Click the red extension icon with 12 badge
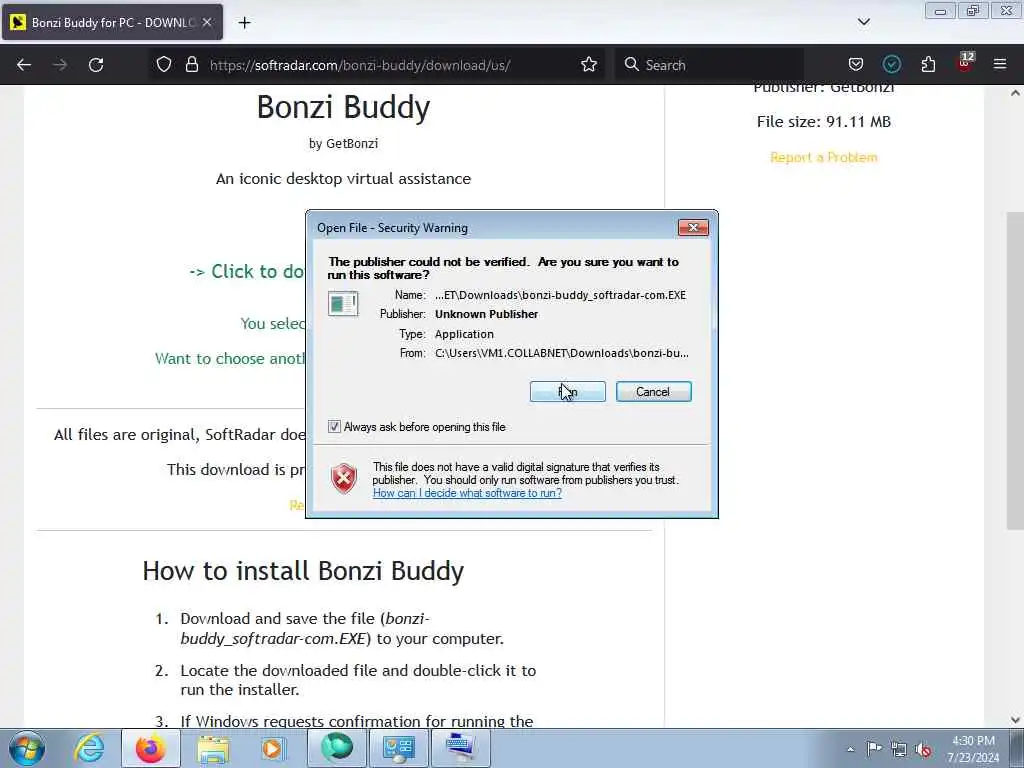Image resolution: width=1024 pixels, height=768 pixels. click(965, 63)
